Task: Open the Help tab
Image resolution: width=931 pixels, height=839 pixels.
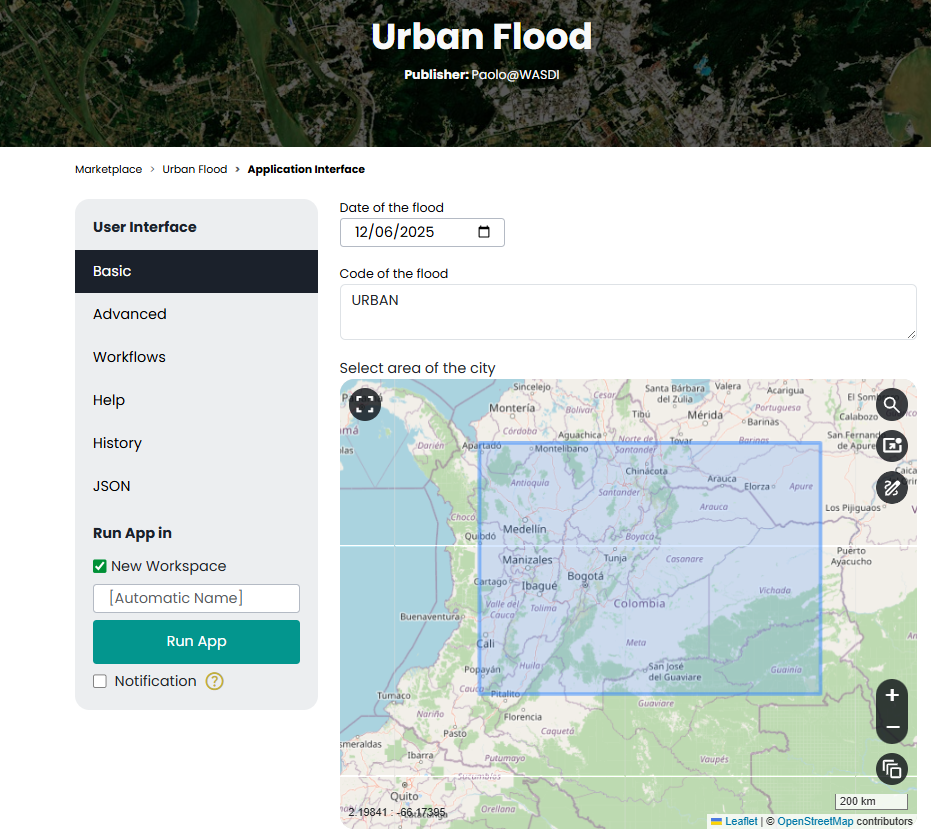Action: [x=196, y=400]
